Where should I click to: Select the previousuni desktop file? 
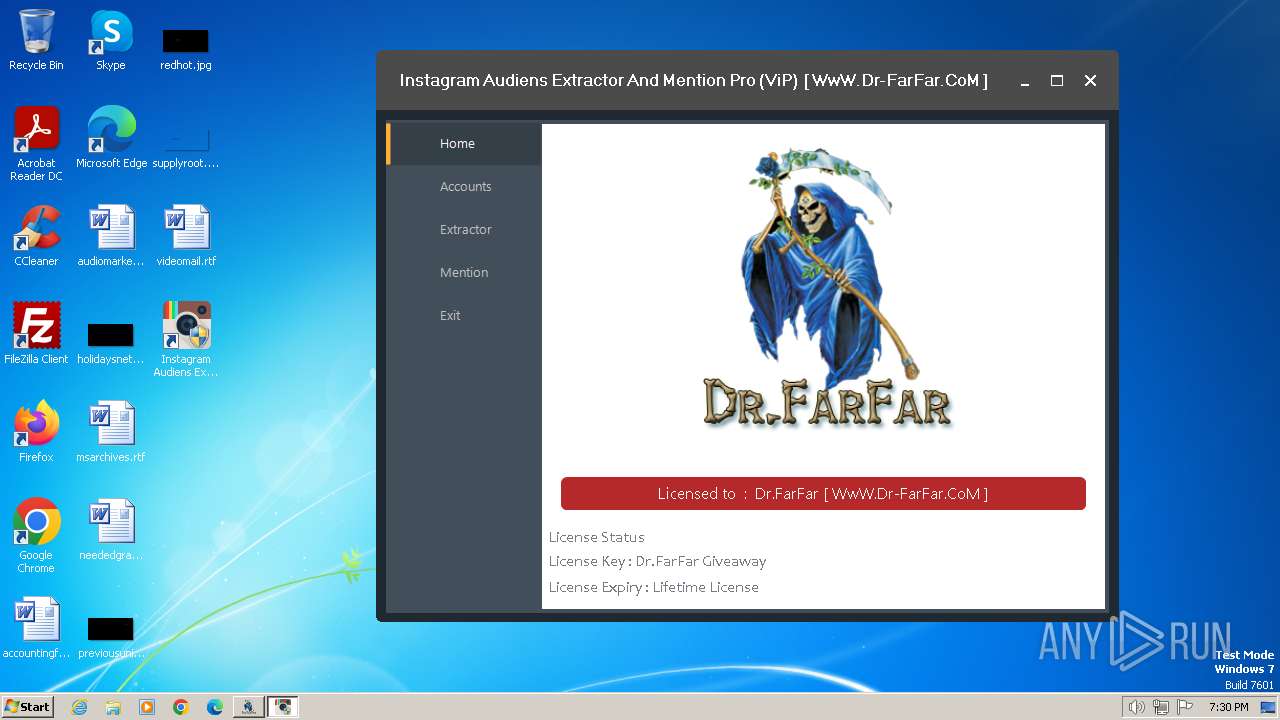[x=111, y=636]
